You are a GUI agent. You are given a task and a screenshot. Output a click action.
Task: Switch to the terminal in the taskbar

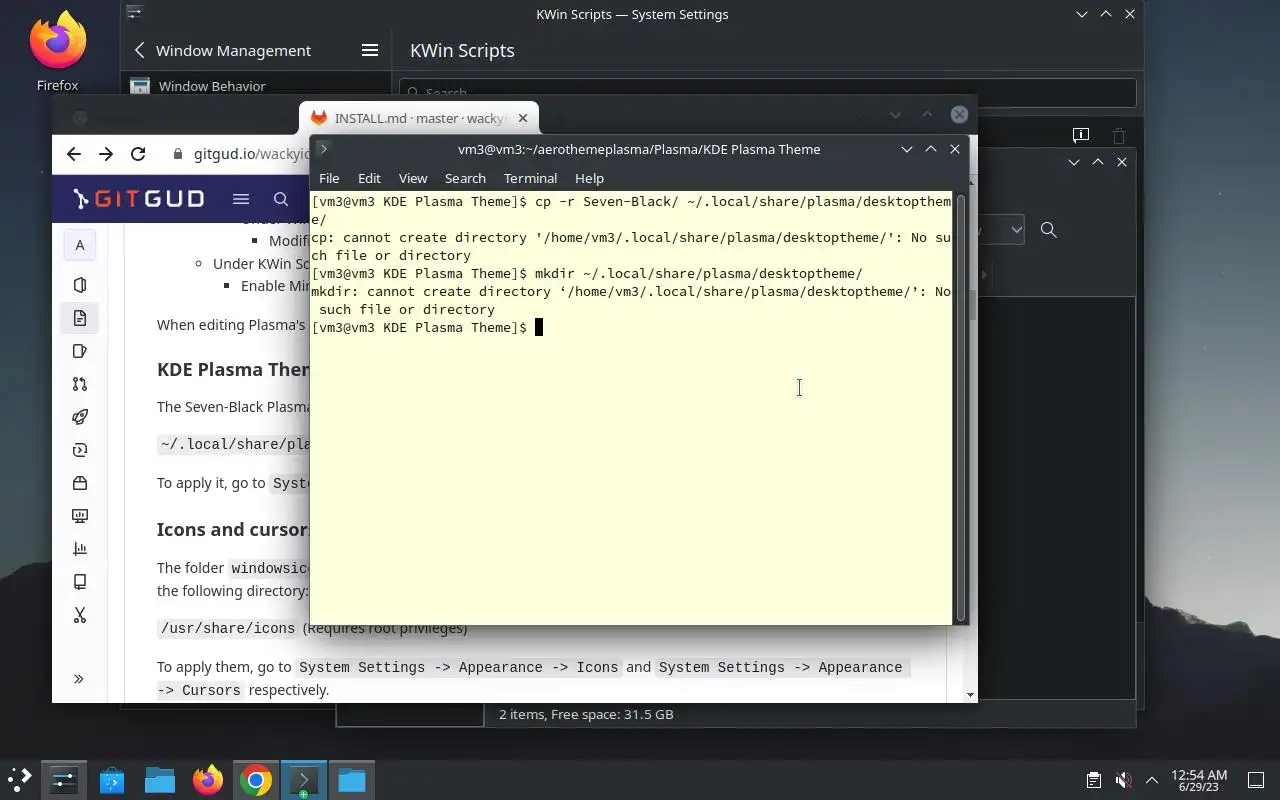coord(304,780)
